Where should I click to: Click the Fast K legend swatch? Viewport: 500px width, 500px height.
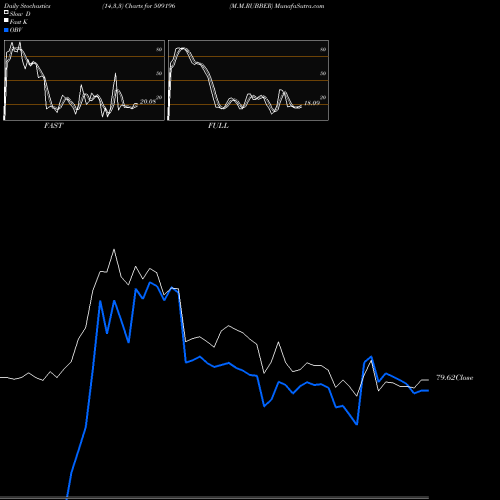tap(6, 20)
